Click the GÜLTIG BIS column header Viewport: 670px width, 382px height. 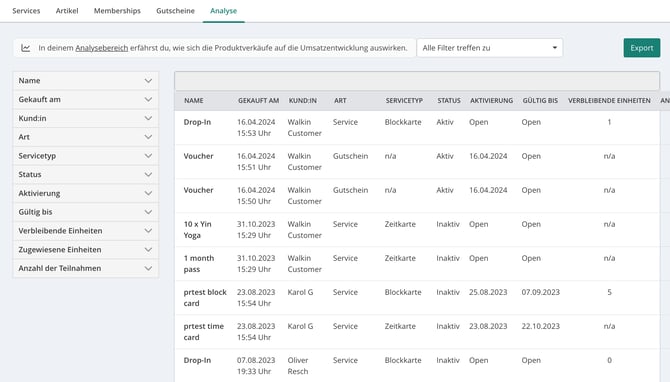pyautogui.click(x=540, y=100)
